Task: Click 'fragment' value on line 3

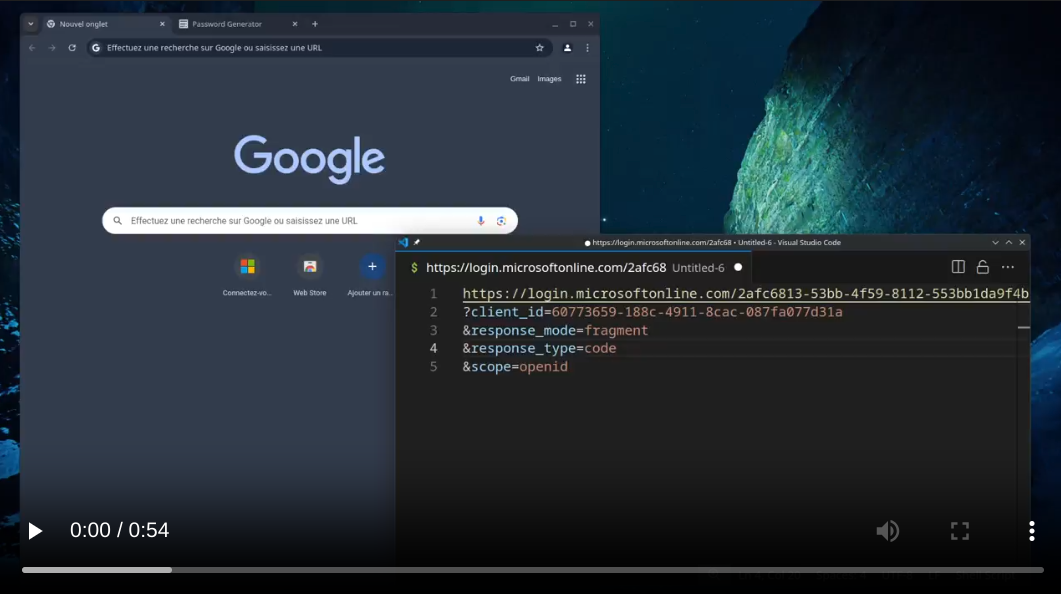Action: tap(616, 330)
